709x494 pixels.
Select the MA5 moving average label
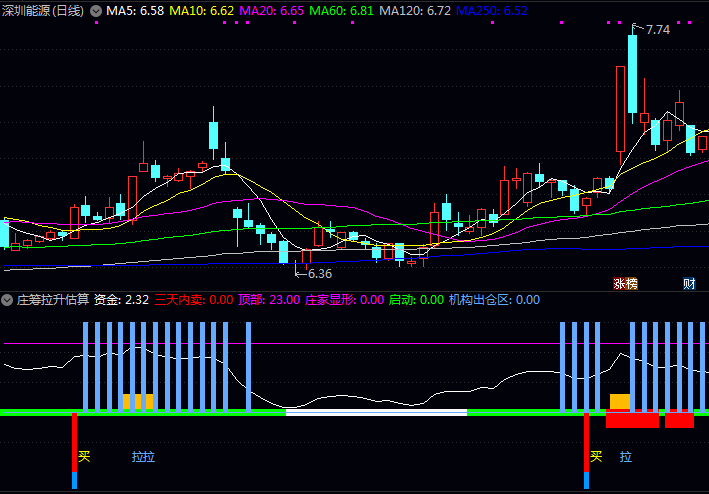pyautogui.click(x=135, y=10)
